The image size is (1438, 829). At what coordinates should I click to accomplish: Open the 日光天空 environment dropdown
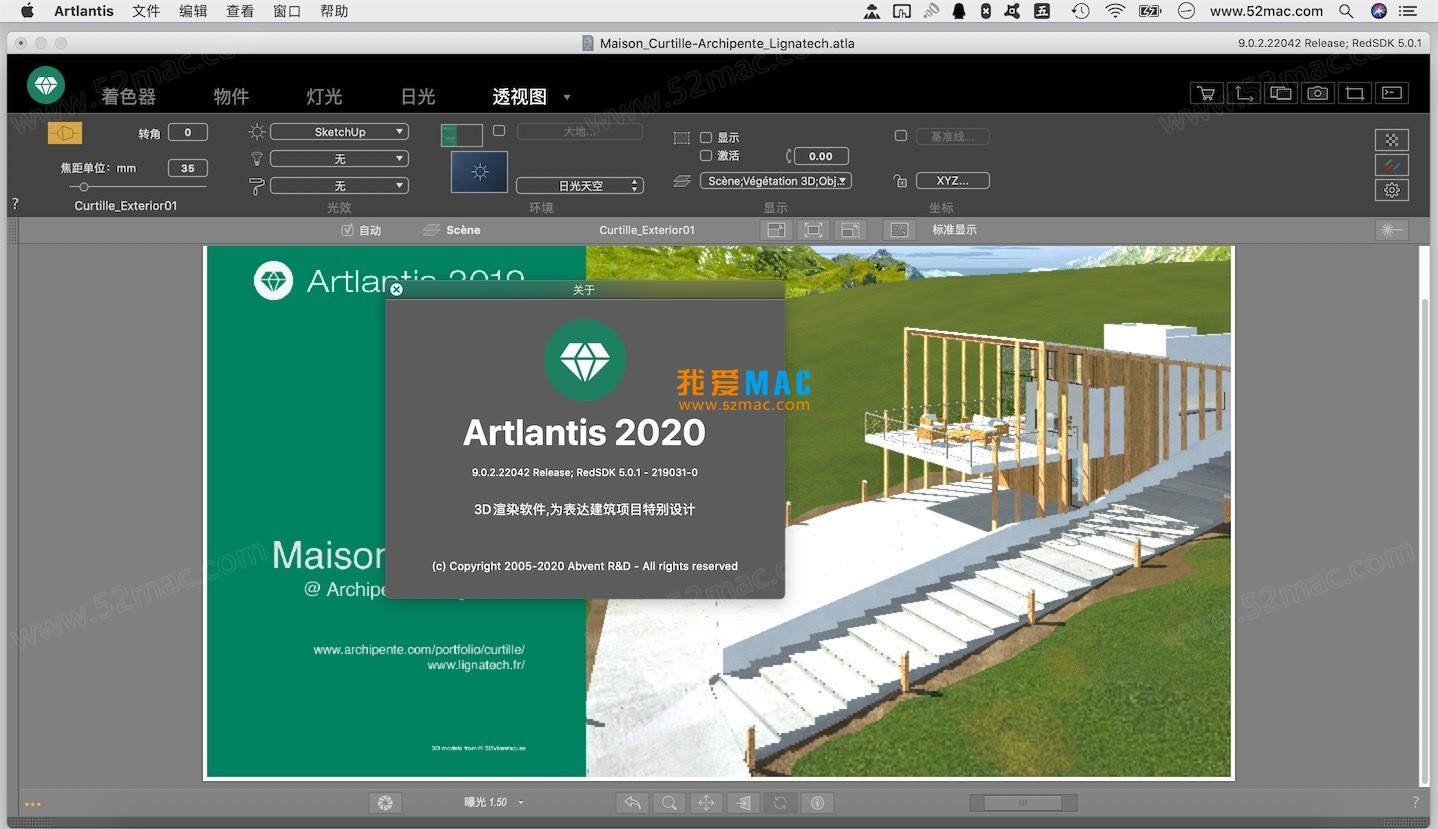[580, 186]
